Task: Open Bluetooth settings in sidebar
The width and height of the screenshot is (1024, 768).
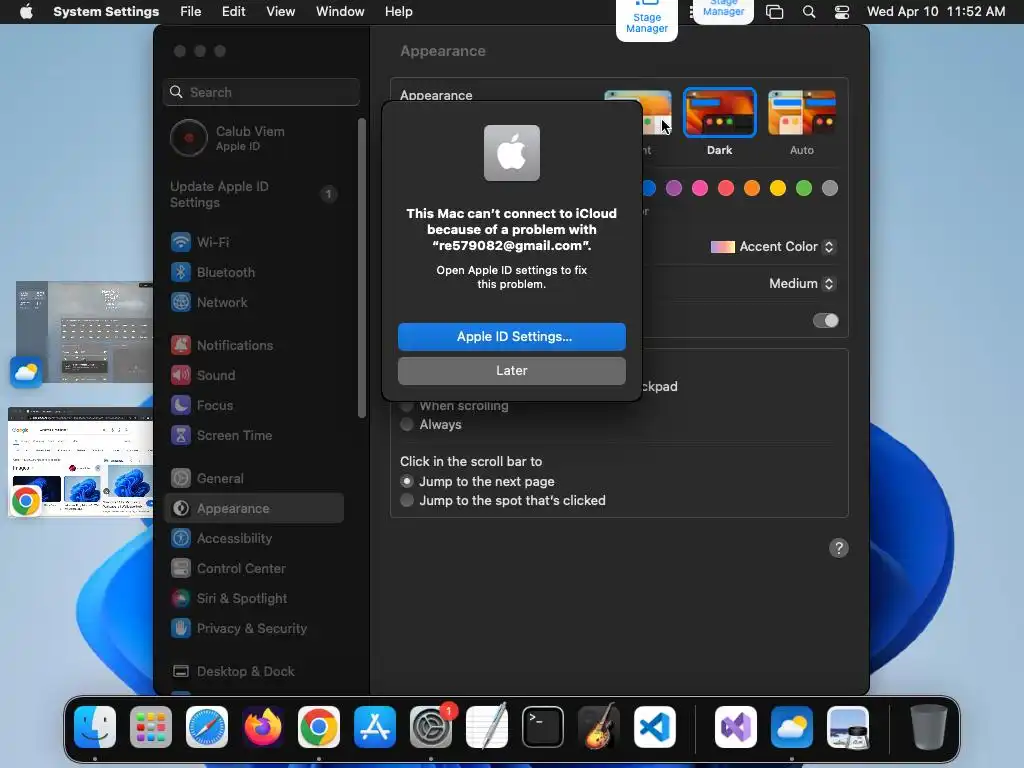Action: [x=255, y=272]
